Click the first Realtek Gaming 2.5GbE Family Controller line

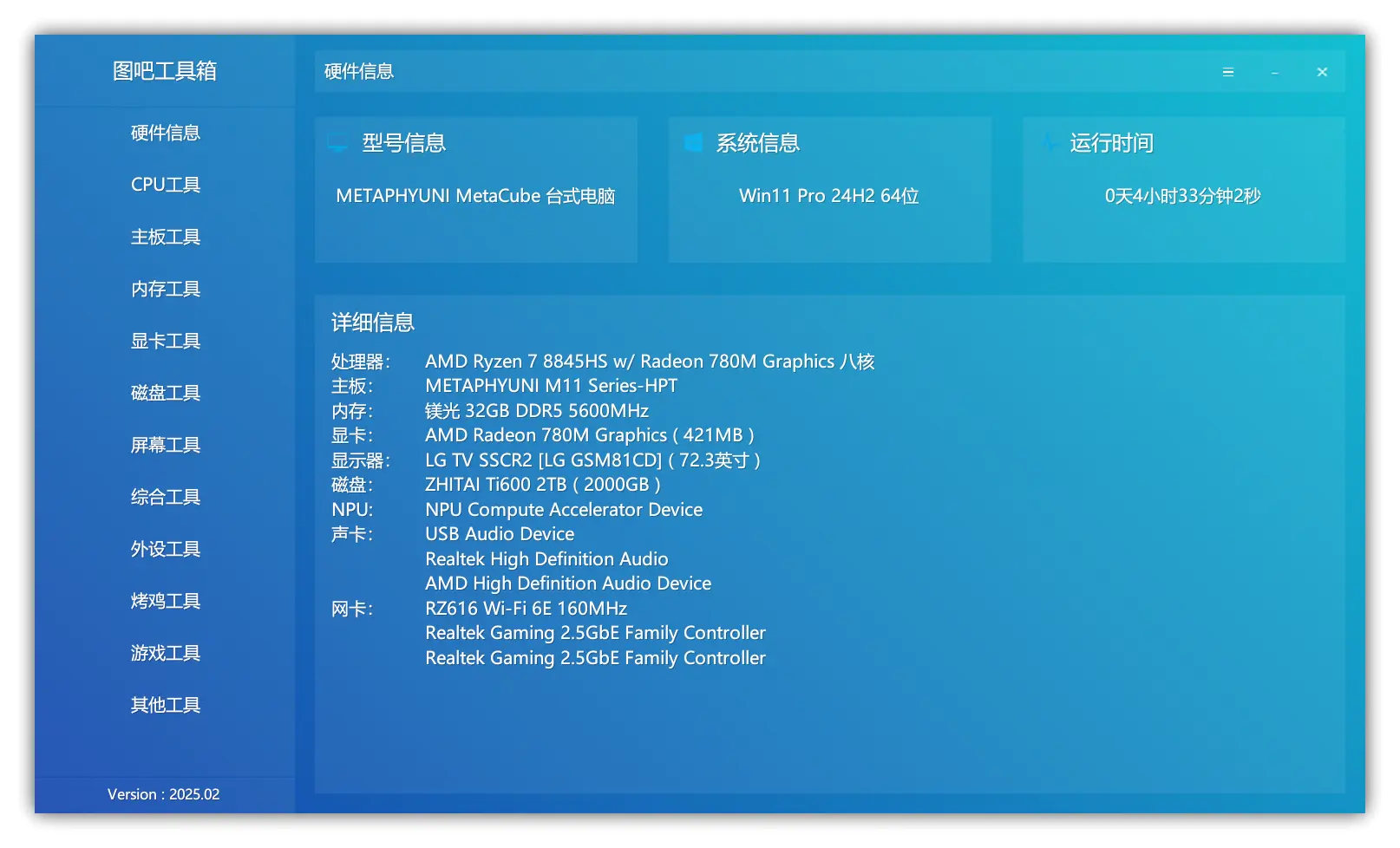pos(595,633)
